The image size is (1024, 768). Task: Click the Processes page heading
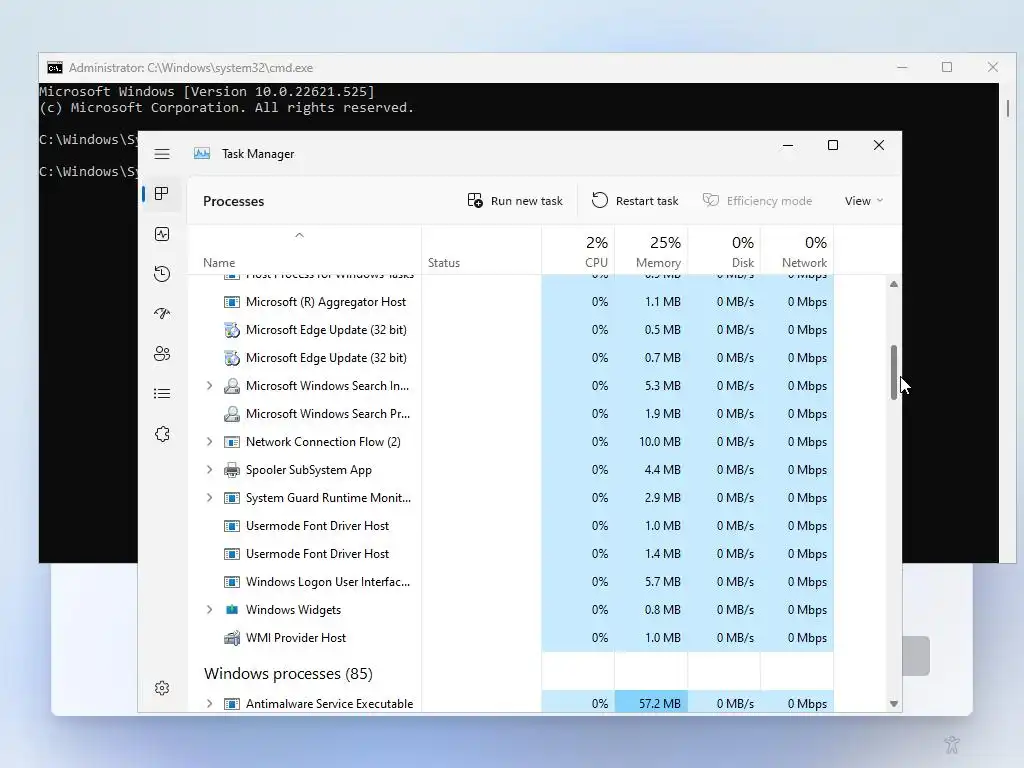(x=233, y=201)
